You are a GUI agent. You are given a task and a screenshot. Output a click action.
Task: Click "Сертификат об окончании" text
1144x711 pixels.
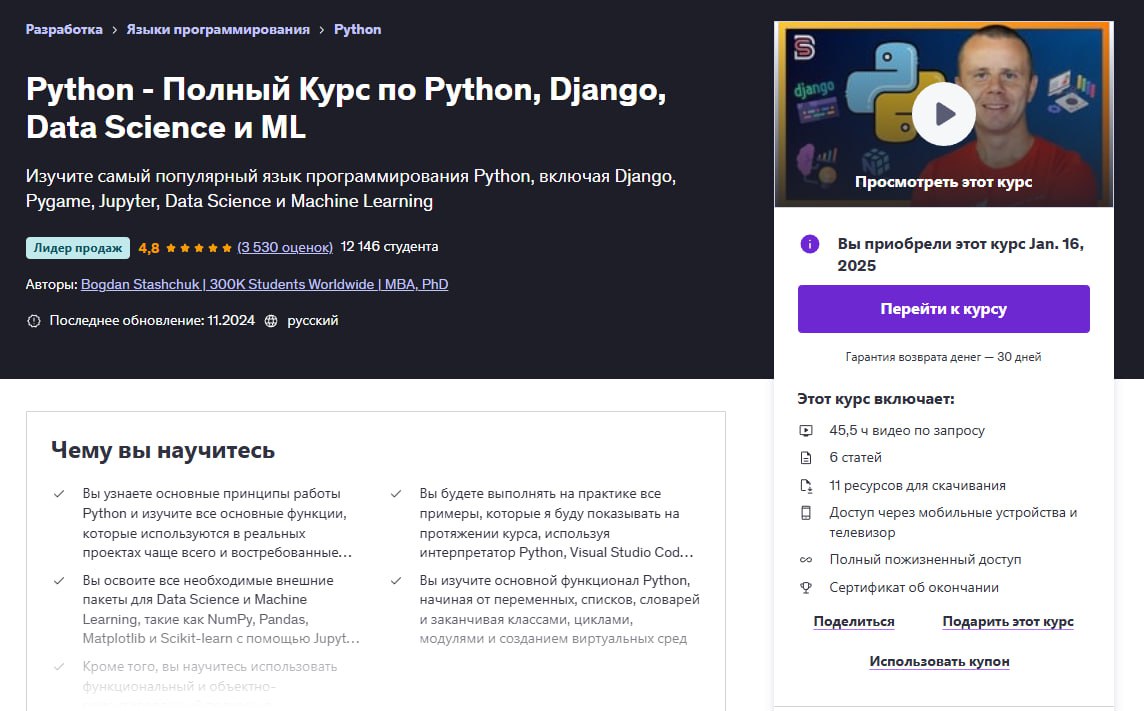coord(914,588)
